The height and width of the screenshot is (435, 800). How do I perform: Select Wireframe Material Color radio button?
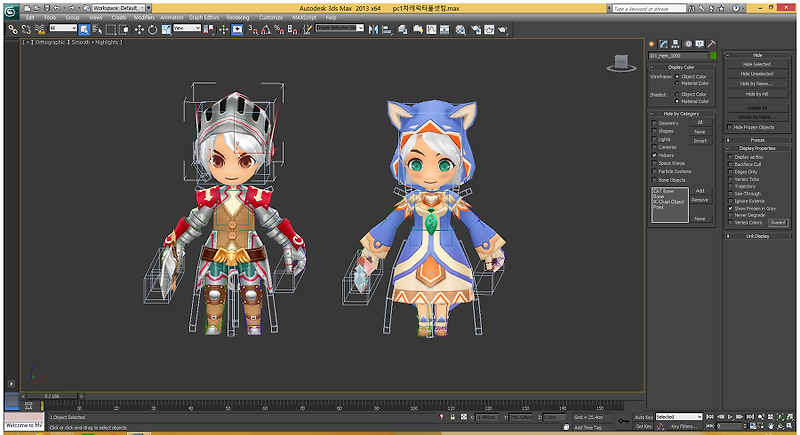677,83
